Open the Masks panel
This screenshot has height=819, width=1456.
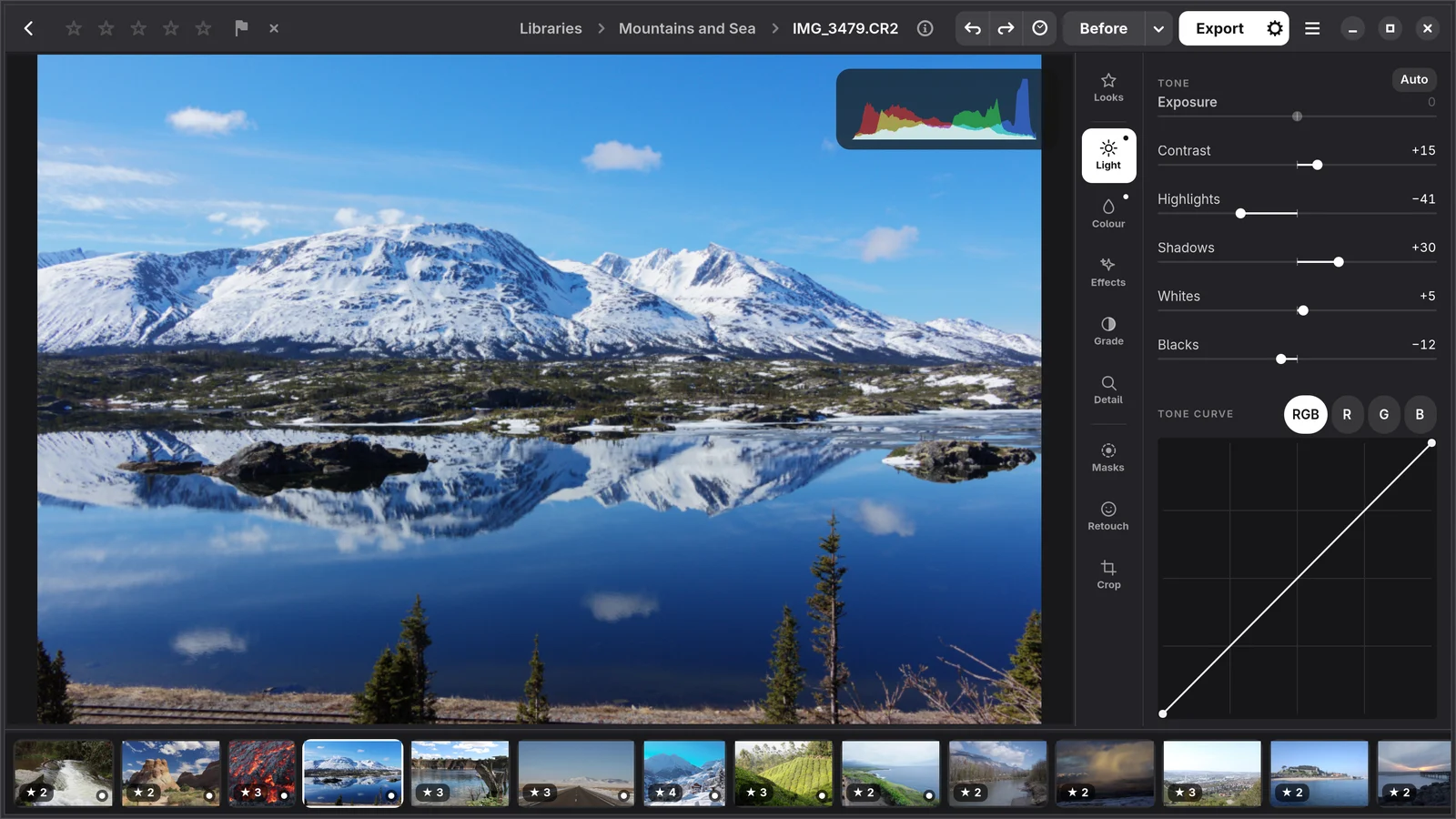(1108, 458)
